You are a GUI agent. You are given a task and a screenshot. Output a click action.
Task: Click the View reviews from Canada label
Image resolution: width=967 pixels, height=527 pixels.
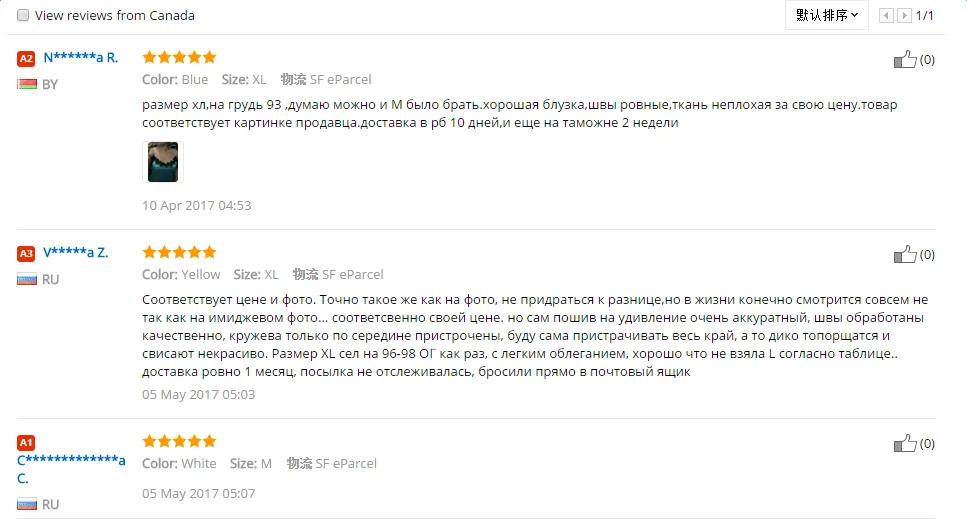point(115,15)
